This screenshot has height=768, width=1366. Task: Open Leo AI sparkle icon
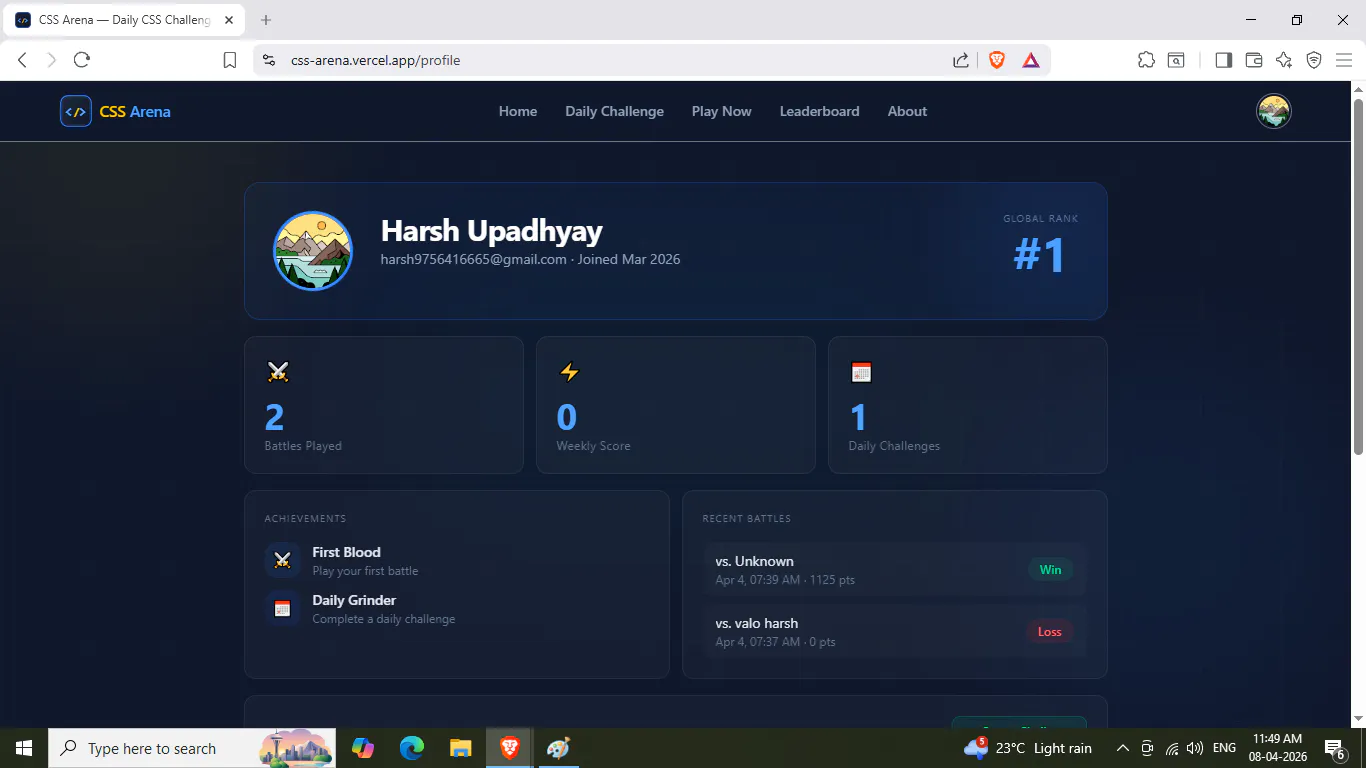(1284, 60)
